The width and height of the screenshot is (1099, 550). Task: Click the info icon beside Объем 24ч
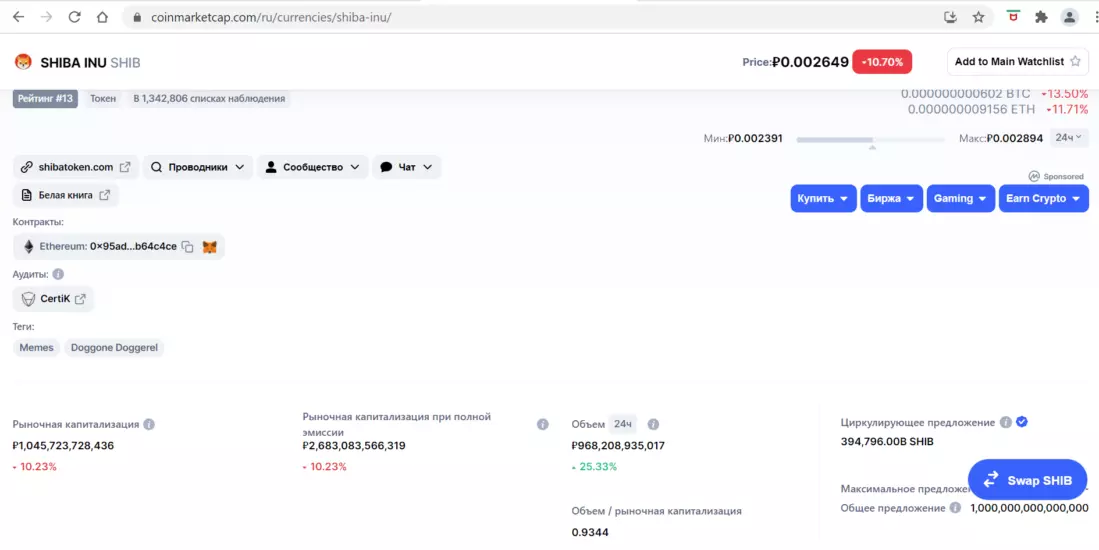click(x=653, y=424)
